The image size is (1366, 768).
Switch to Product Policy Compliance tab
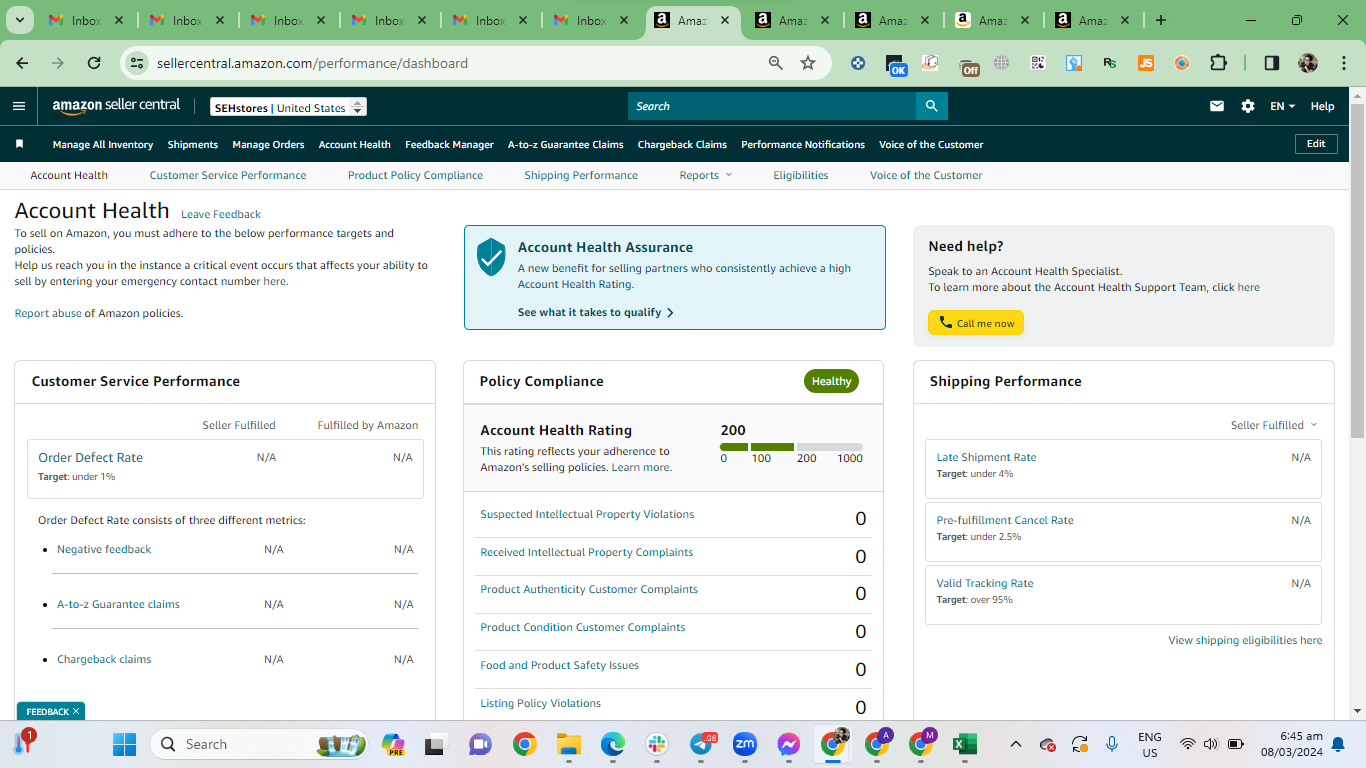click(x=415, y=175)
